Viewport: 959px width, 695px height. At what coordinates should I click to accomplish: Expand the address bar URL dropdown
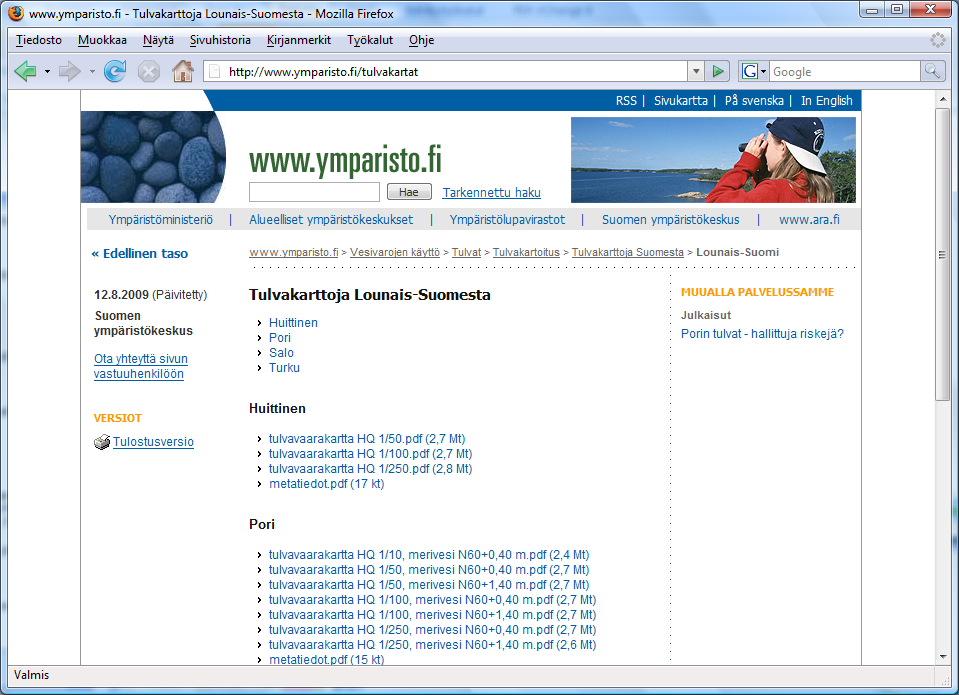coord(695,72)
